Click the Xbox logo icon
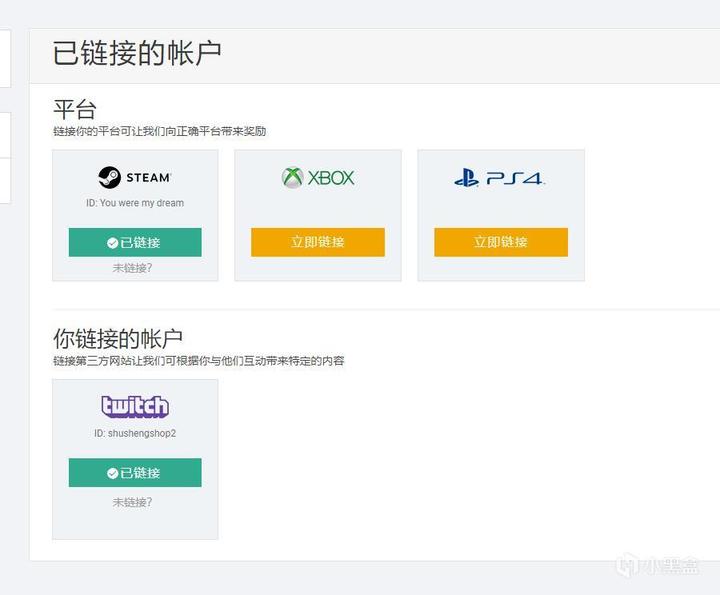720x595 pixels. [x=318, y=177]
